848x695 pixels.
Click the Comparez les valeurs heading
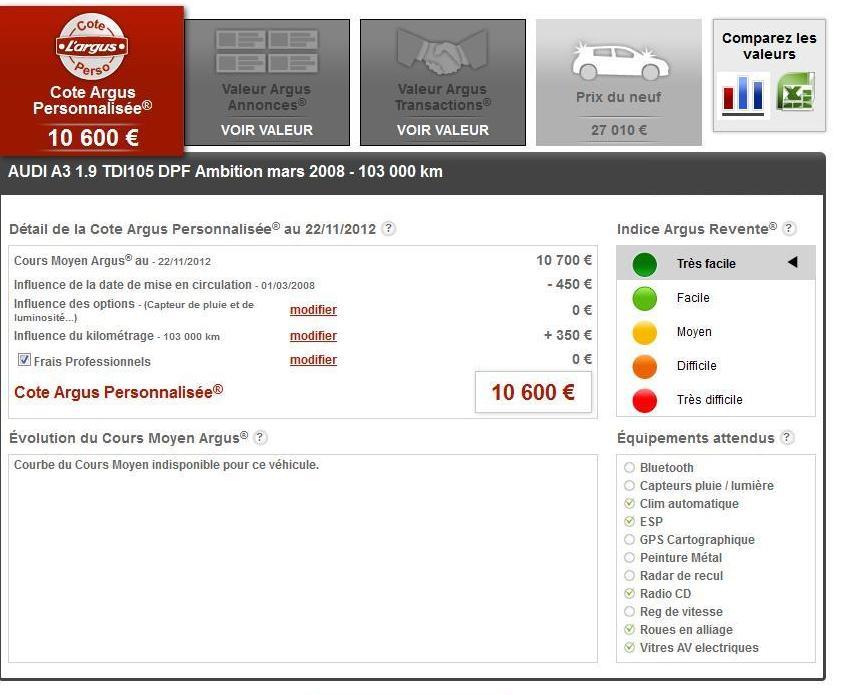[769, 46]
